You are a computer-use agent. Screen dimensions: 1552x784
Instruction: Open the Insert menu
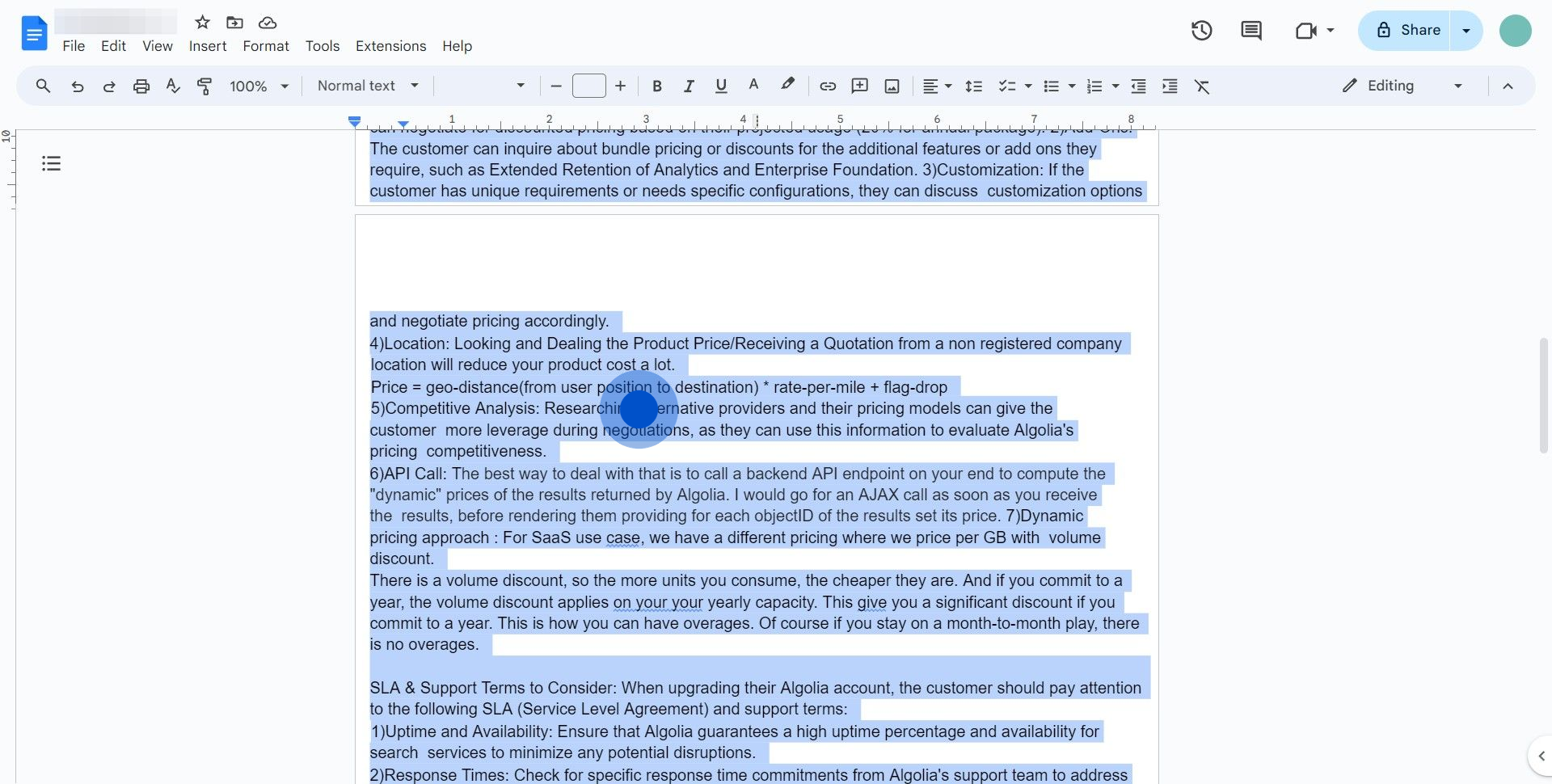pyautogui.click(x=208, y=46)
